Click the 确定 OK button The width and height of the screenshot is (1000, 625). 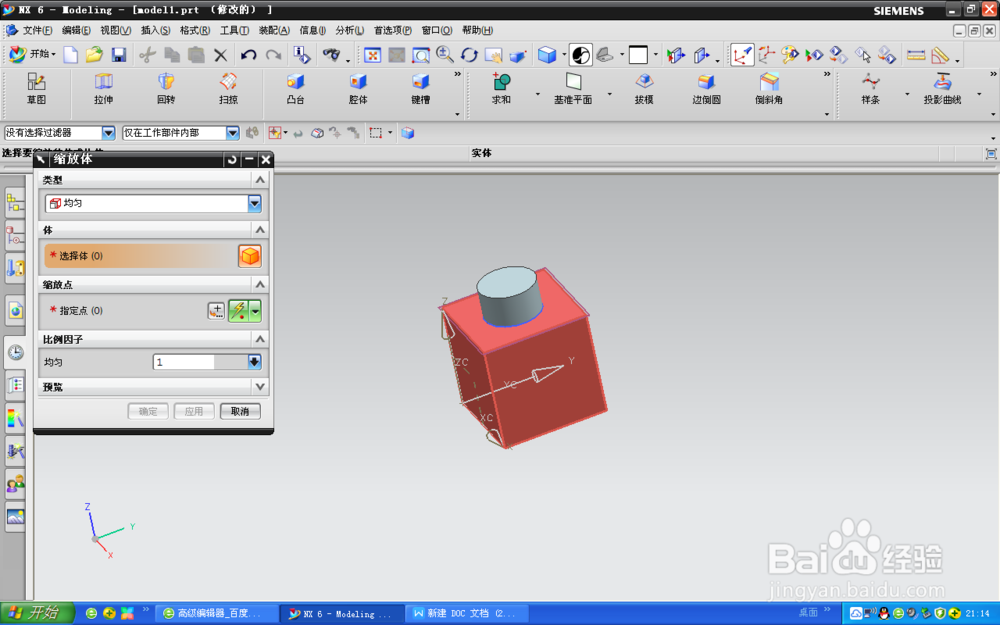[148, 411]
